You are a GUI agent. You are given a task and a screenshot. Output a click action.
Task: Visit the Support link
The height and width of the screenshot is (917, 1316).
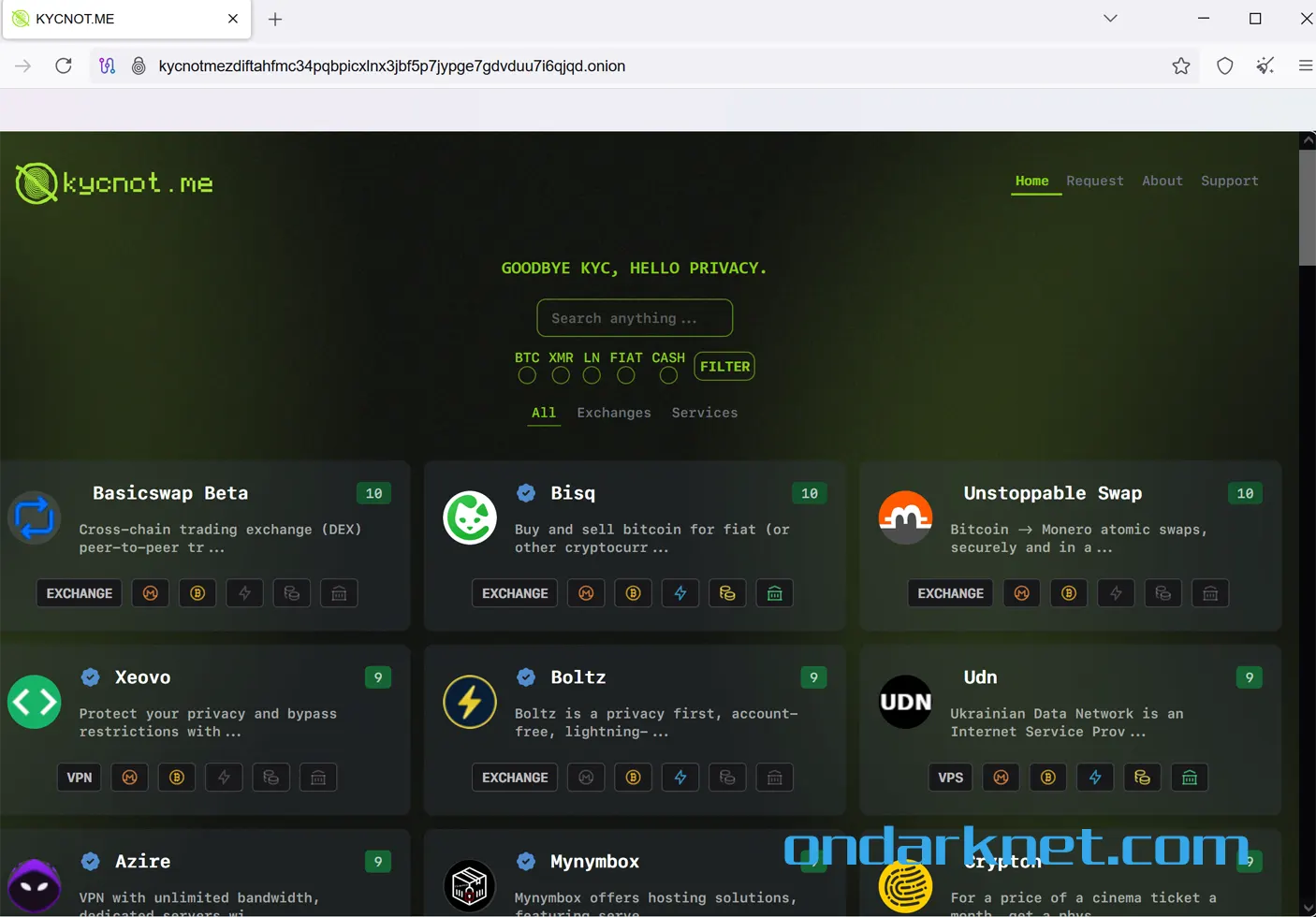(x=1229, y=181)
